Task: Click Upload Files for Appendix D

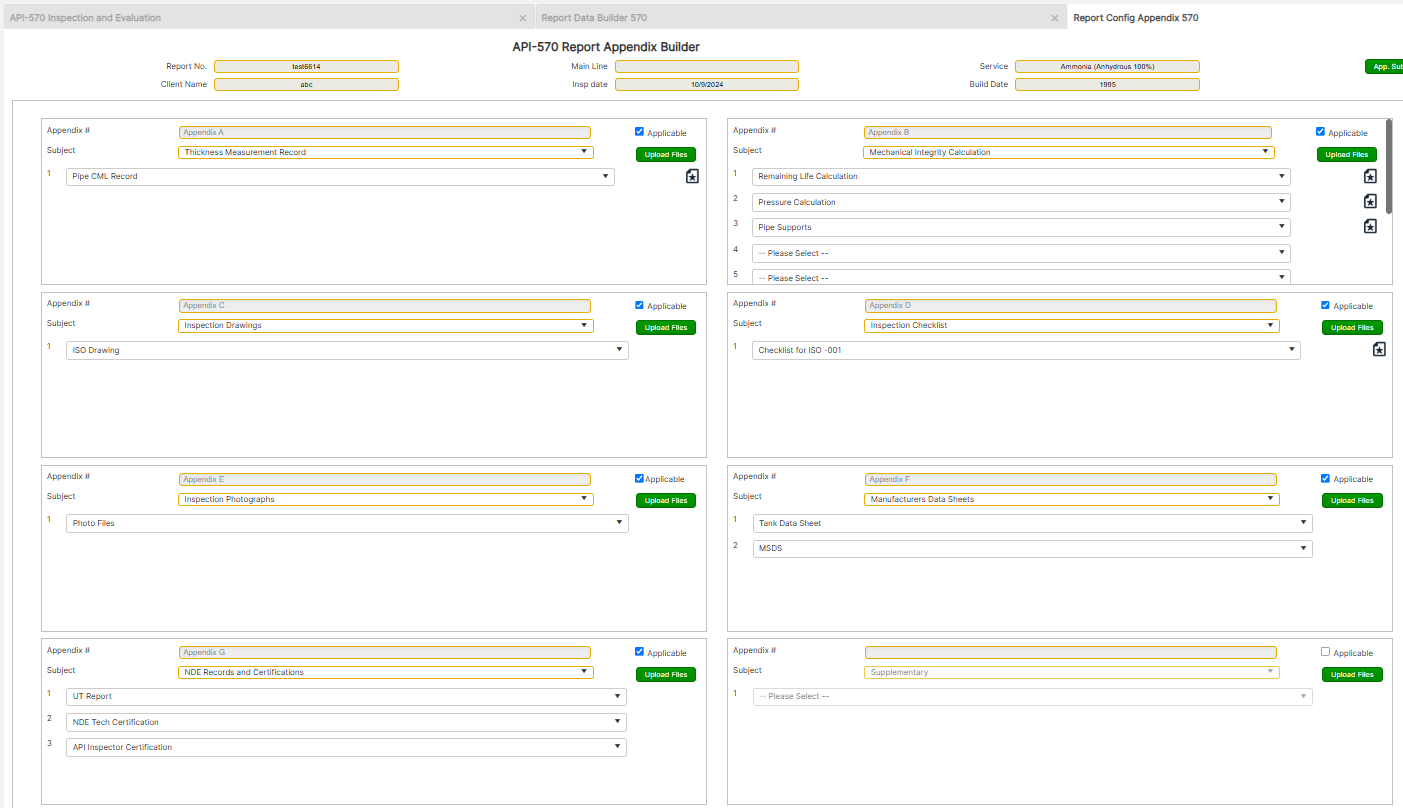Action: coord(1352,327)
